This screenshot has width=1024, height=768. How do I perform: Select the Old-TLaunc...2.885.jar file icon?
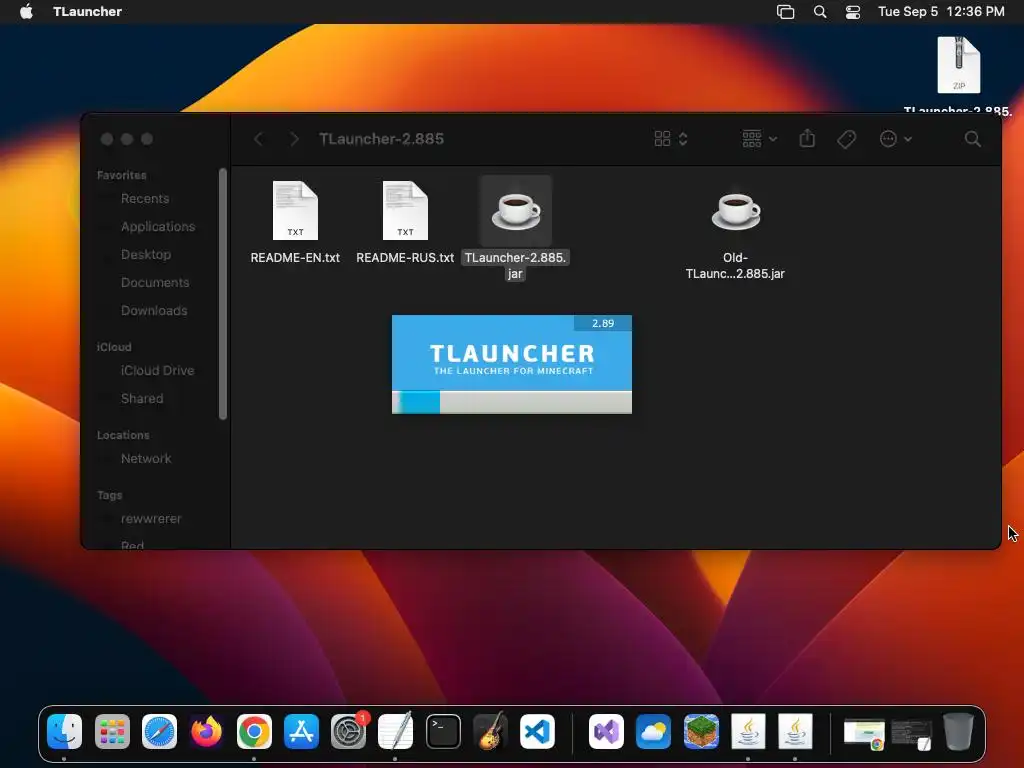[x=735, y=211]
